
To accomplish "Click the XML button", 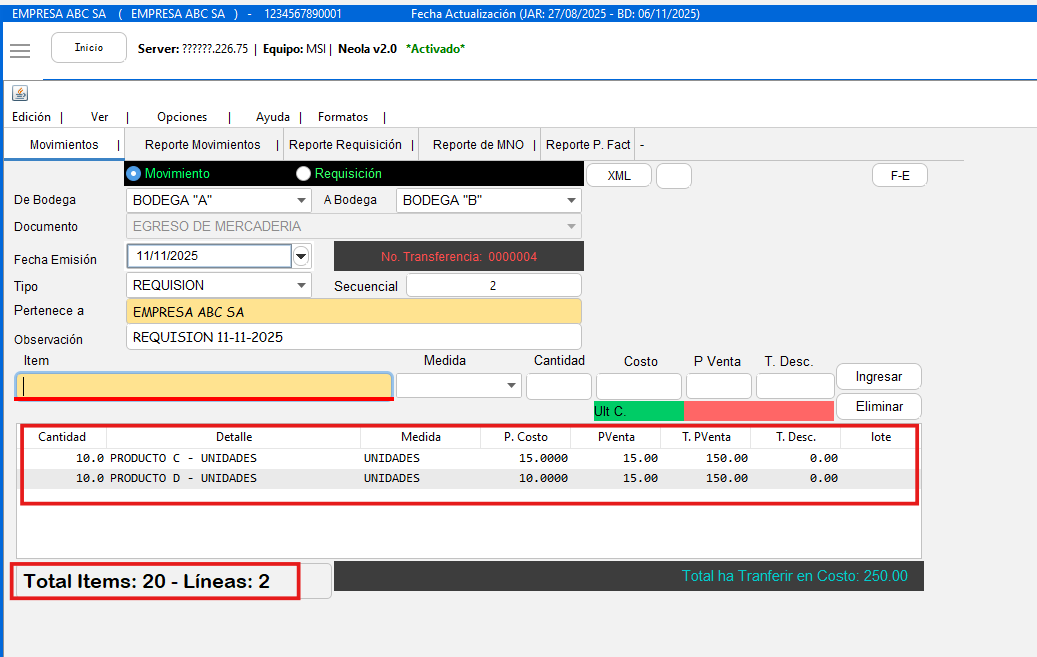I will pyautogui.click(x=619, y=175).
